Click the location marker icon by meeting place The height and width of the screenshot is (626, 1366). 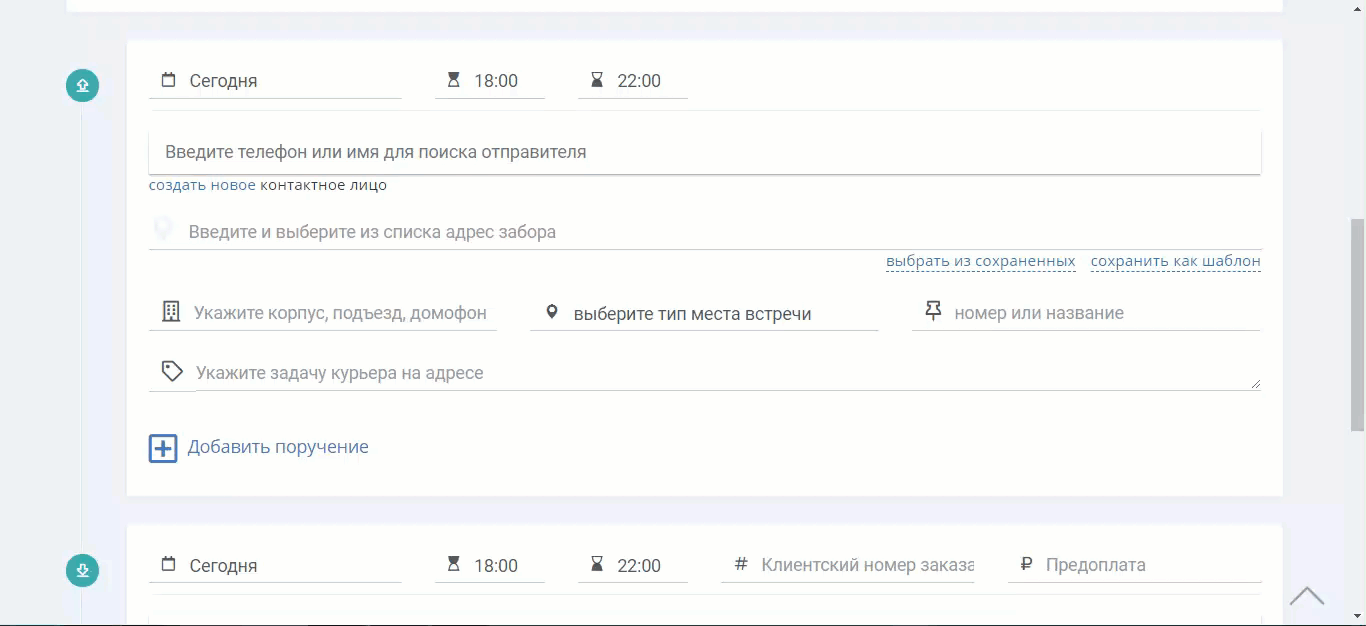point(552,313)
